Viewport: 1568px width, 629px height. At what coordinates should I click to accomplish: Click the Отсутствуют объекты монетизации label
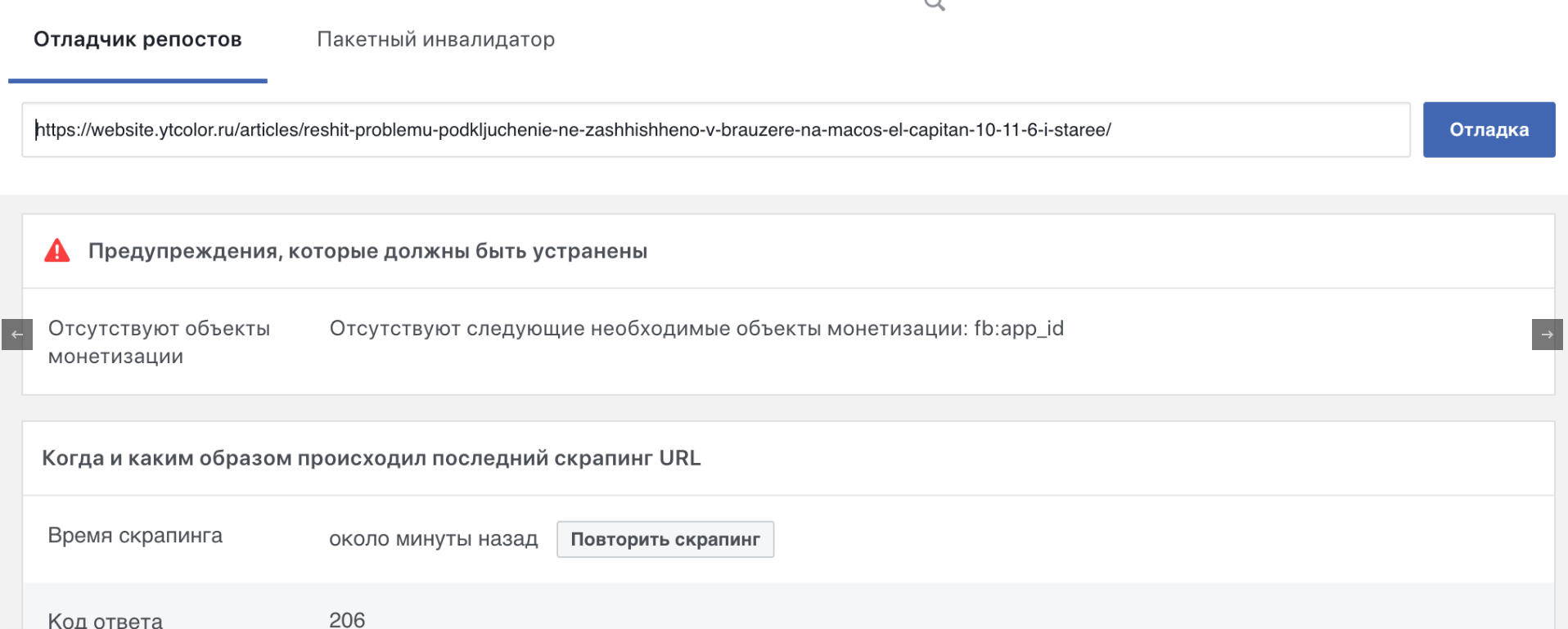[x=159, y=342]
